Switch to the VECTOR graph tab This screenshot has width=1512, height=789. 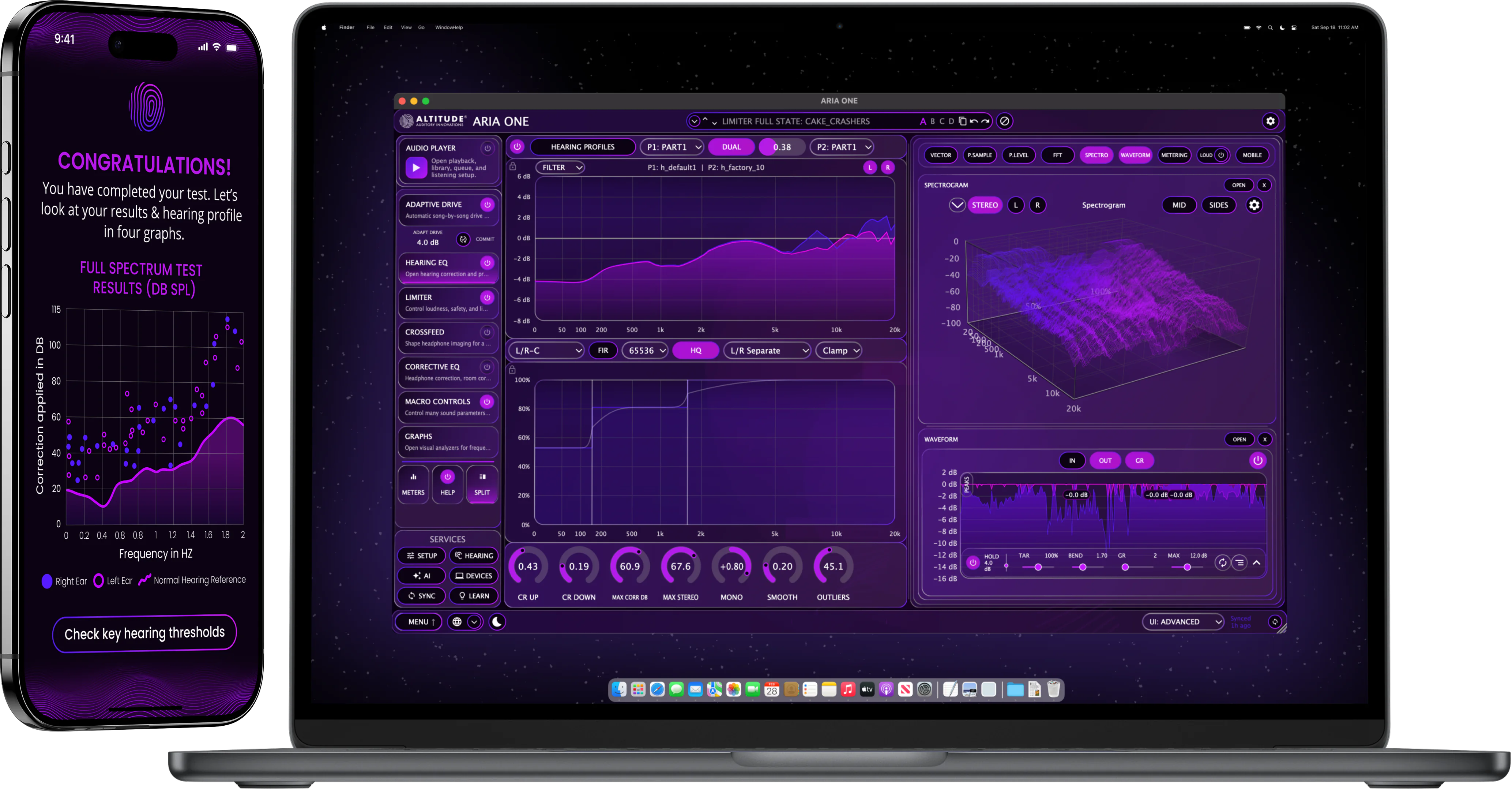[940, 155]
